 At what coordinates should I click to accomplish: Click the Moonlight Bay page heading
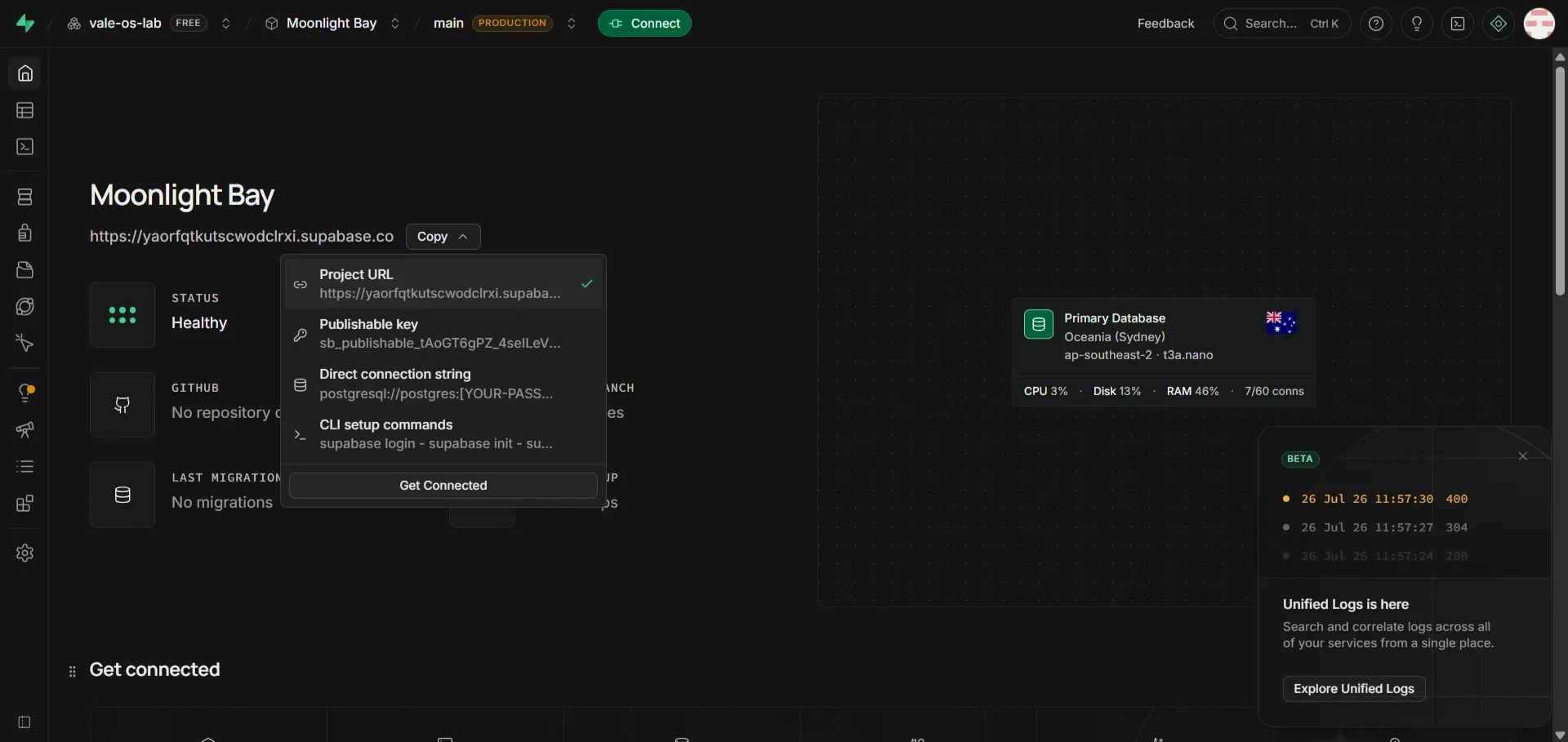182,196
